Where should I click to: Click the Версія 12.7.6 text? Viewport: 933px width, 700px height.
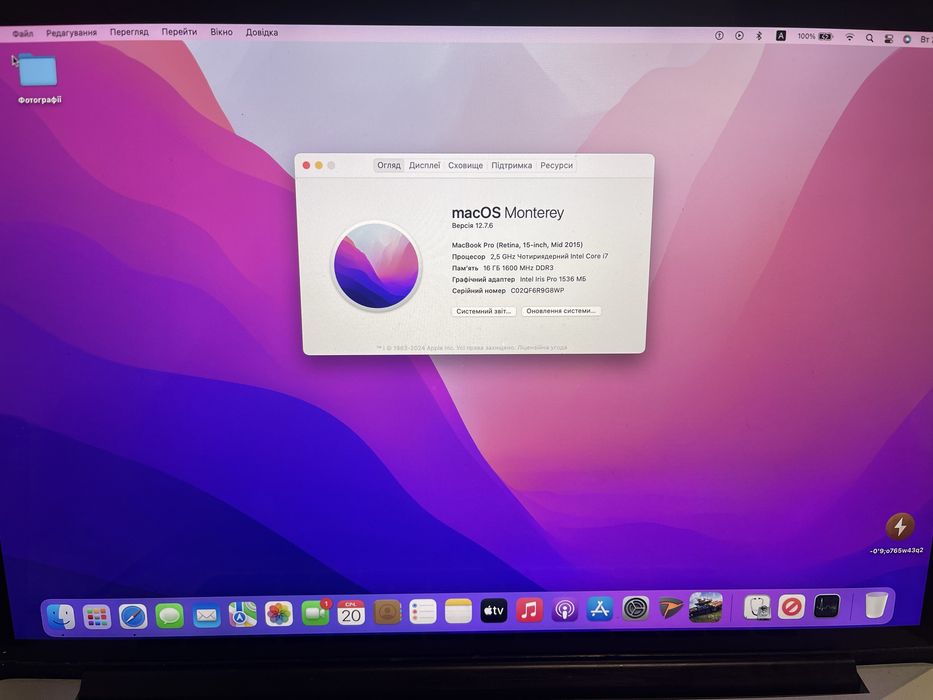click(x=472, y=226)
